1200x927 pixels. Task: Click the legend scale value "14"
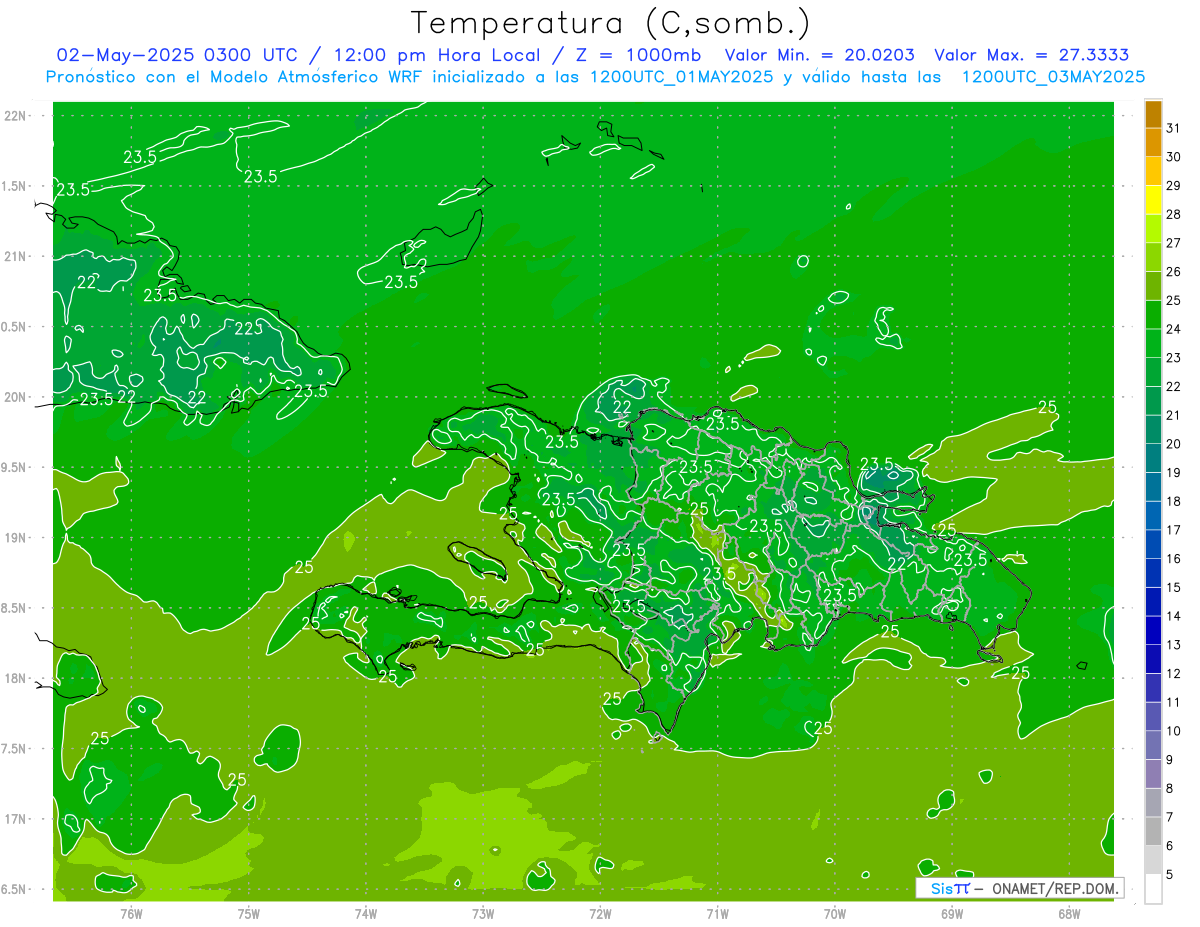pyautogui.click(x=1174, y=616)
